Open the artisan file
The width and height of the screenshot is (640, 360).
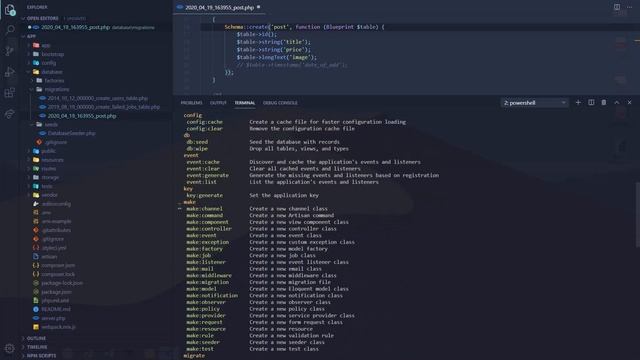click(x=49, y=257)
